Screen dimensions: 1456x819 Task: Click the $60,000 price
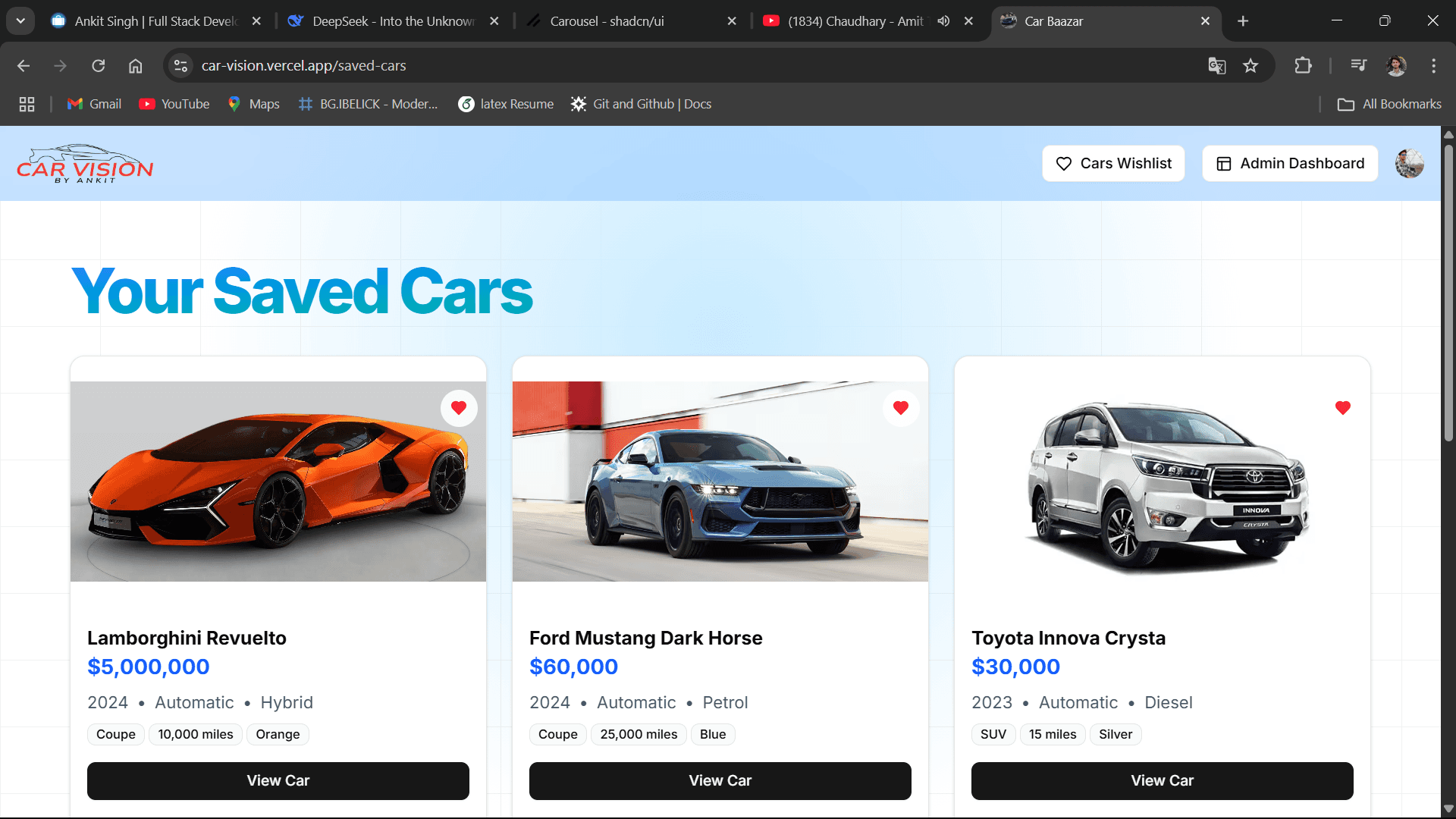point(574,667)
